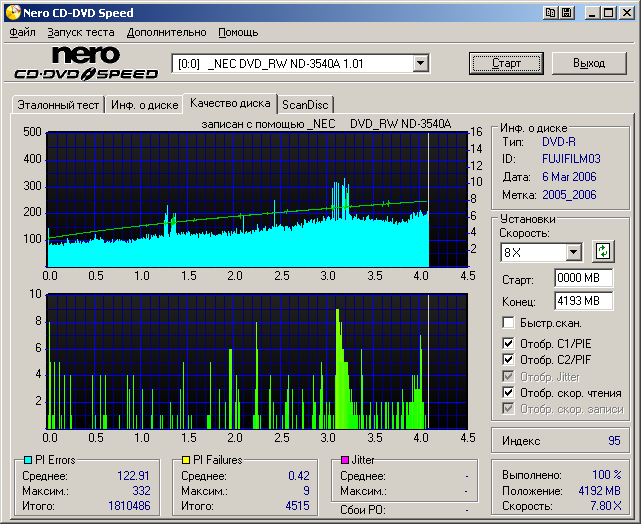Switch to the ScanDisc tab
Image resolution: width=641 pixels, height=524 pixels.
click(x=305, y=104)
